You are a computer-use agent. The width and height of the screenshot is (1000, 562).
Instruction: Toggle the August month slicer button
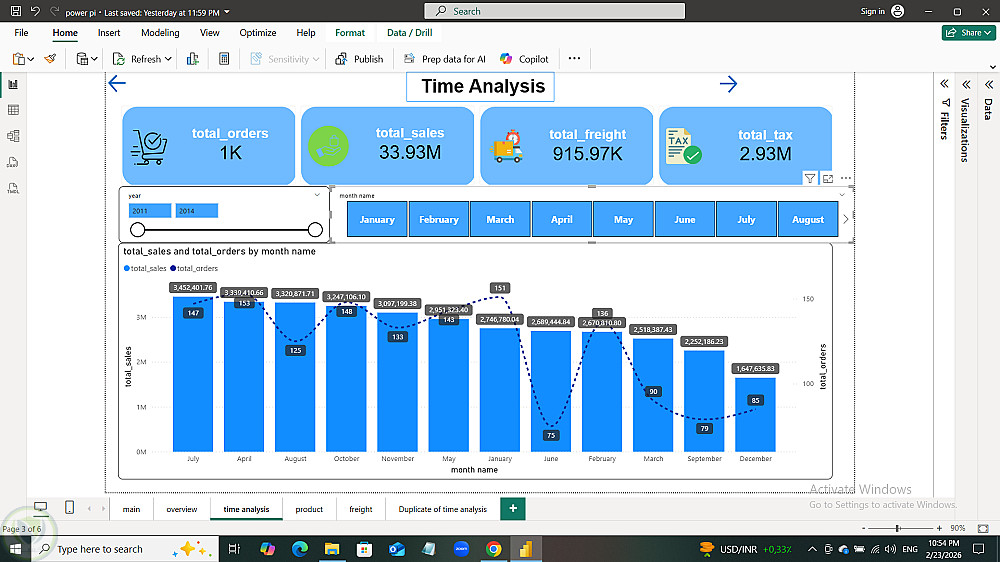tap(808, 219)
